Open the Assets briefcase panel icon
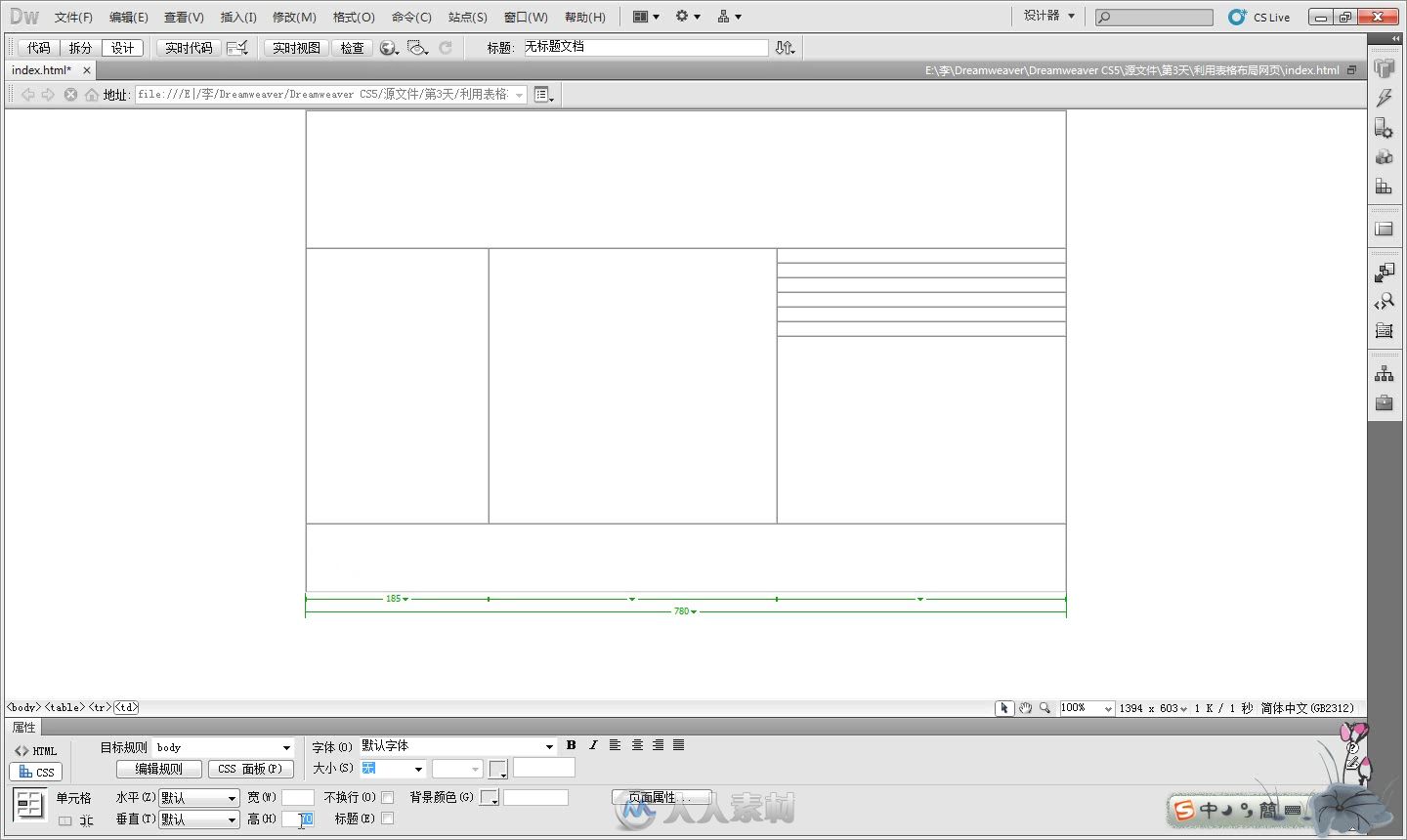The height and width of the screenshot is (840, 1407). (x=1384, y=402)
